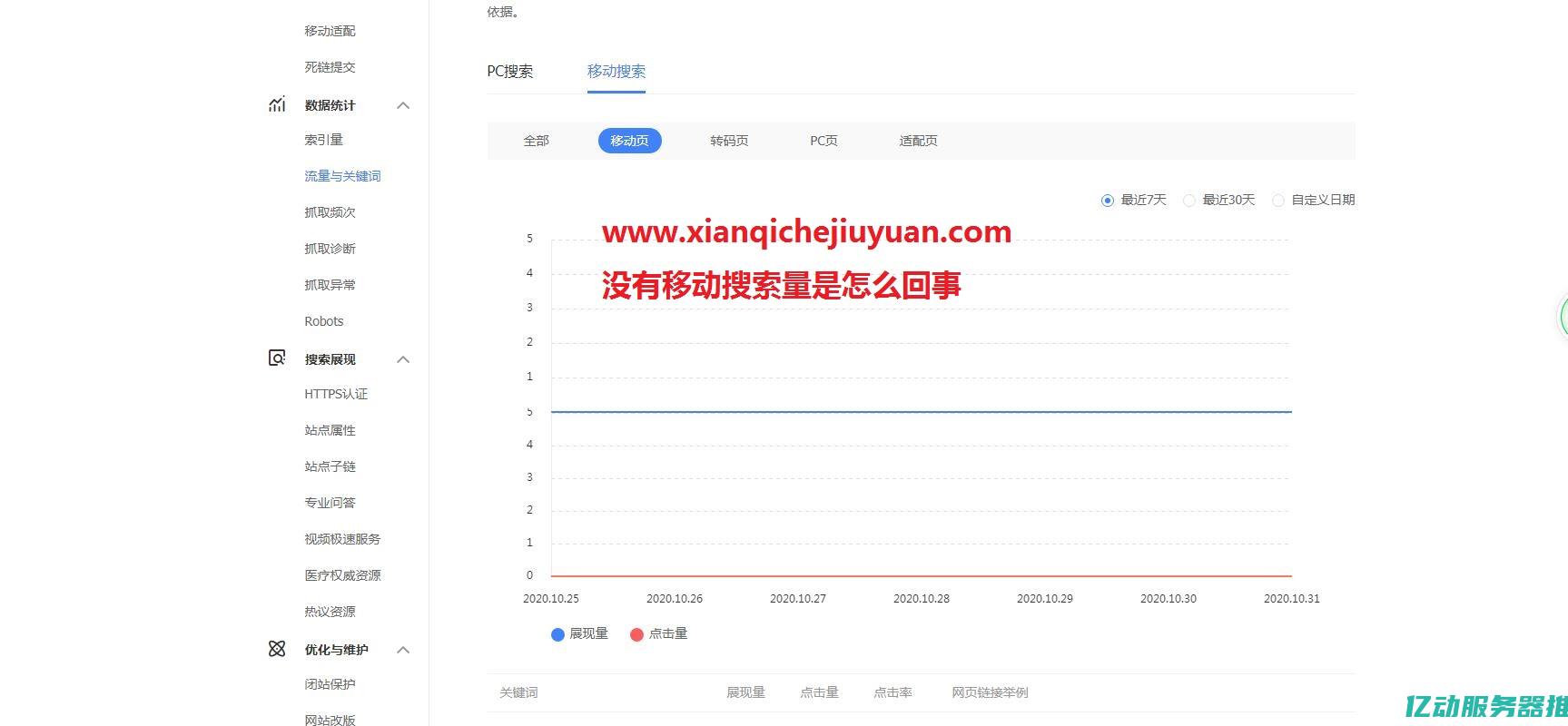This screenshot has width=1568, height=726.
Task: Select the 最近30天 radio button
Action: click(1188, 201)
